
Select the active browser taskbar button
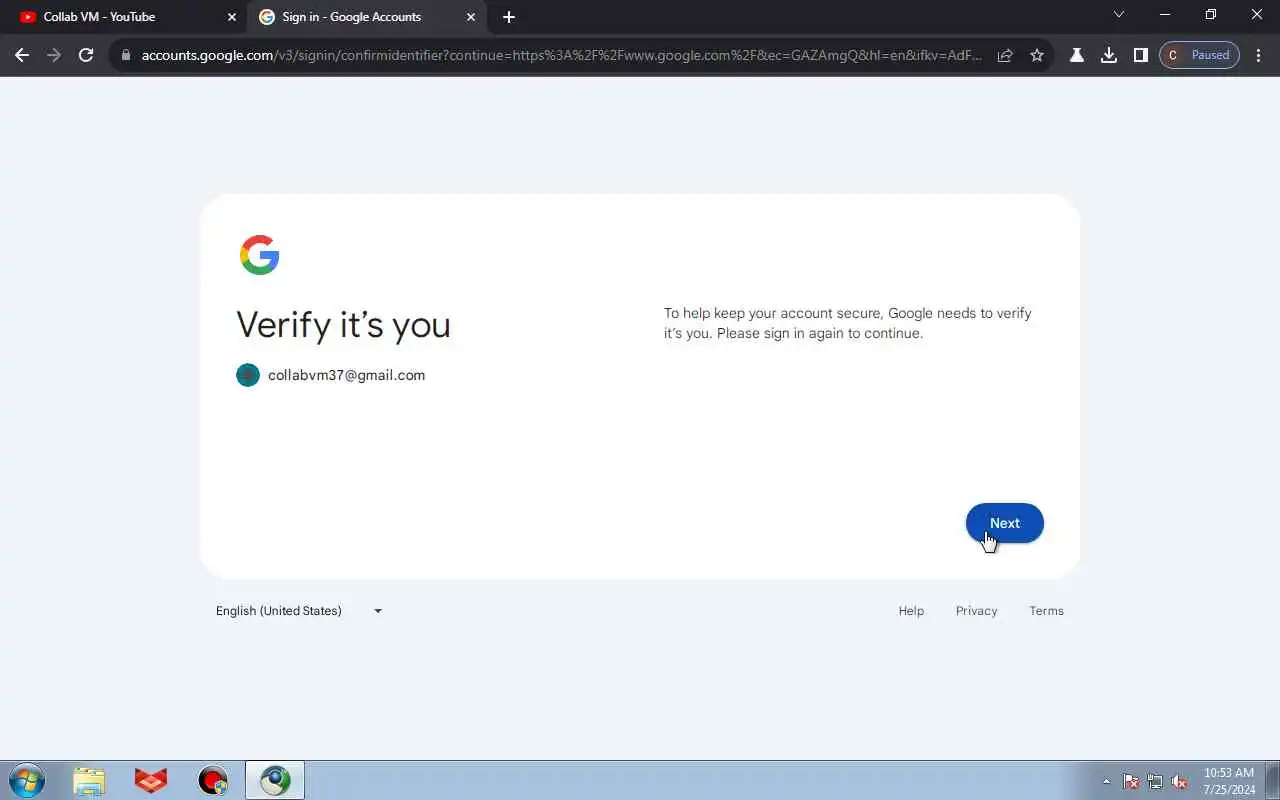(x=275, y=780)
